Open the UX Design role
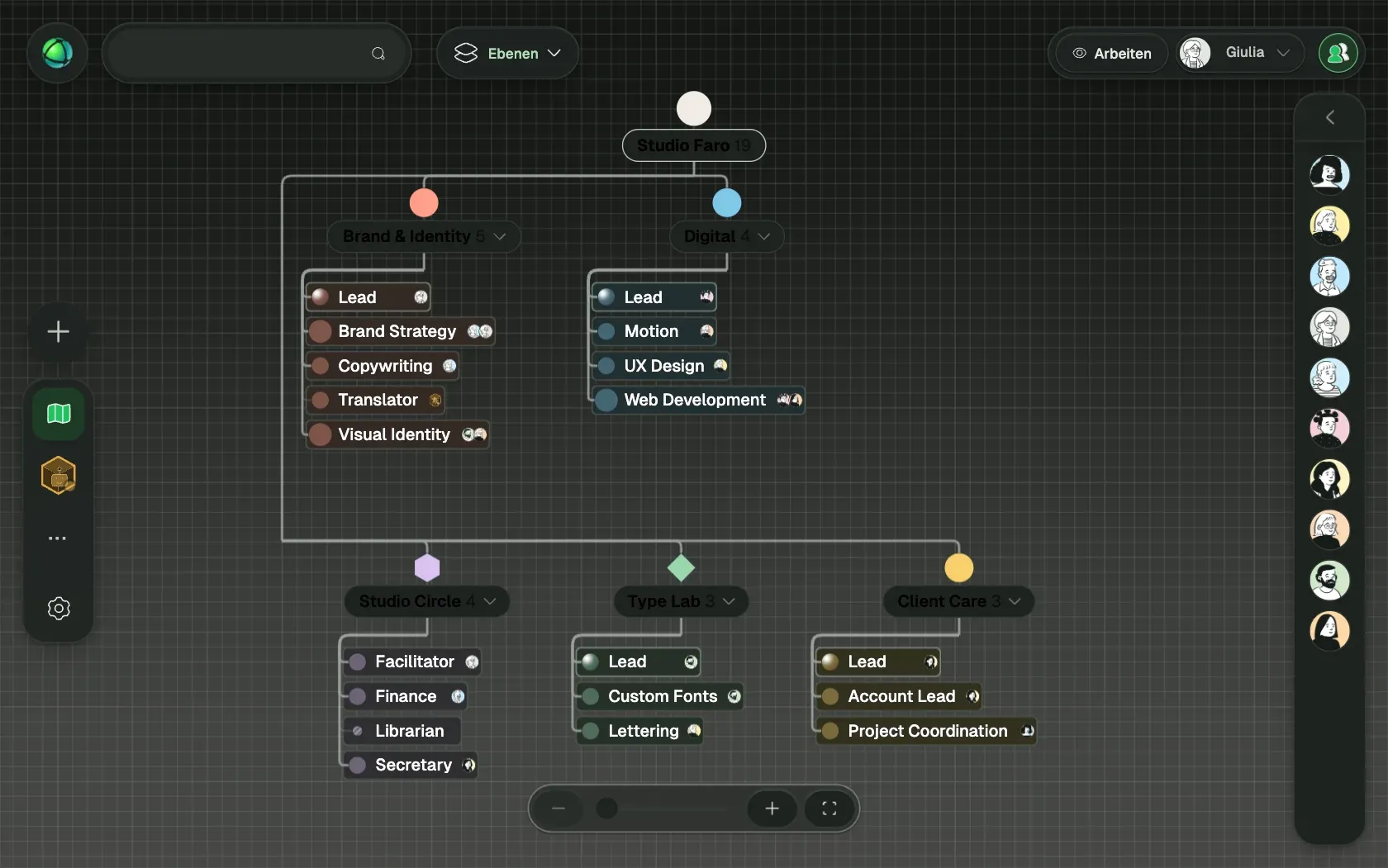Screen dimensions: 1388x868 (662, 366)
